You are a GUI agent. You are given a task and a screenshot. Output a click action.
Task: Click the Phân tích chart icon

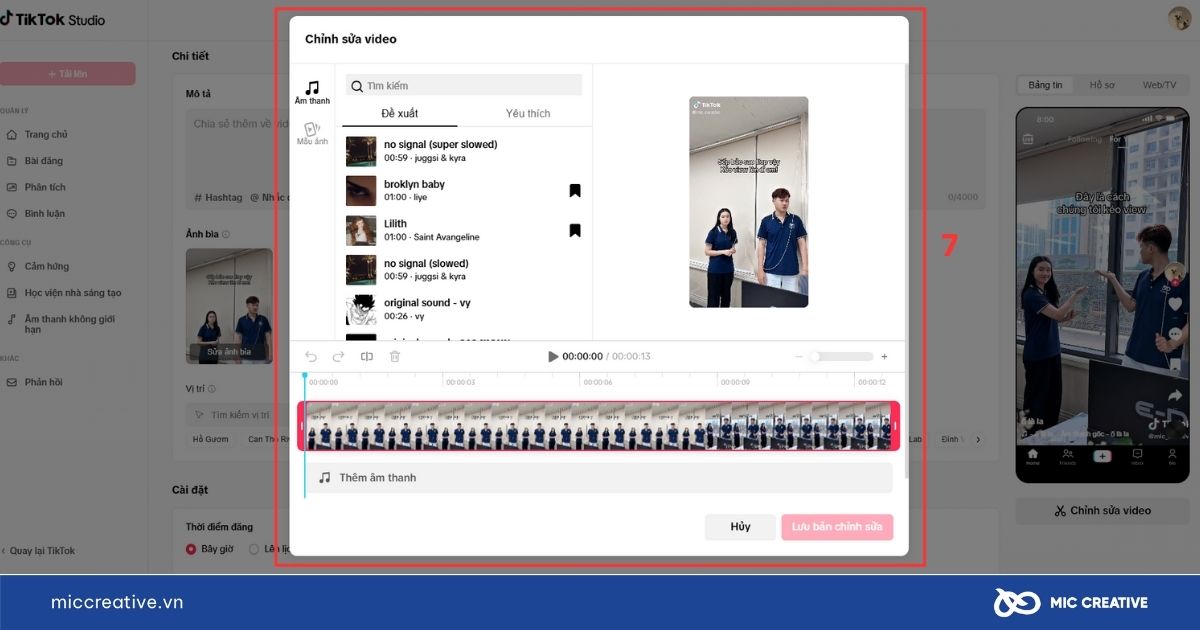click(12, 187)
